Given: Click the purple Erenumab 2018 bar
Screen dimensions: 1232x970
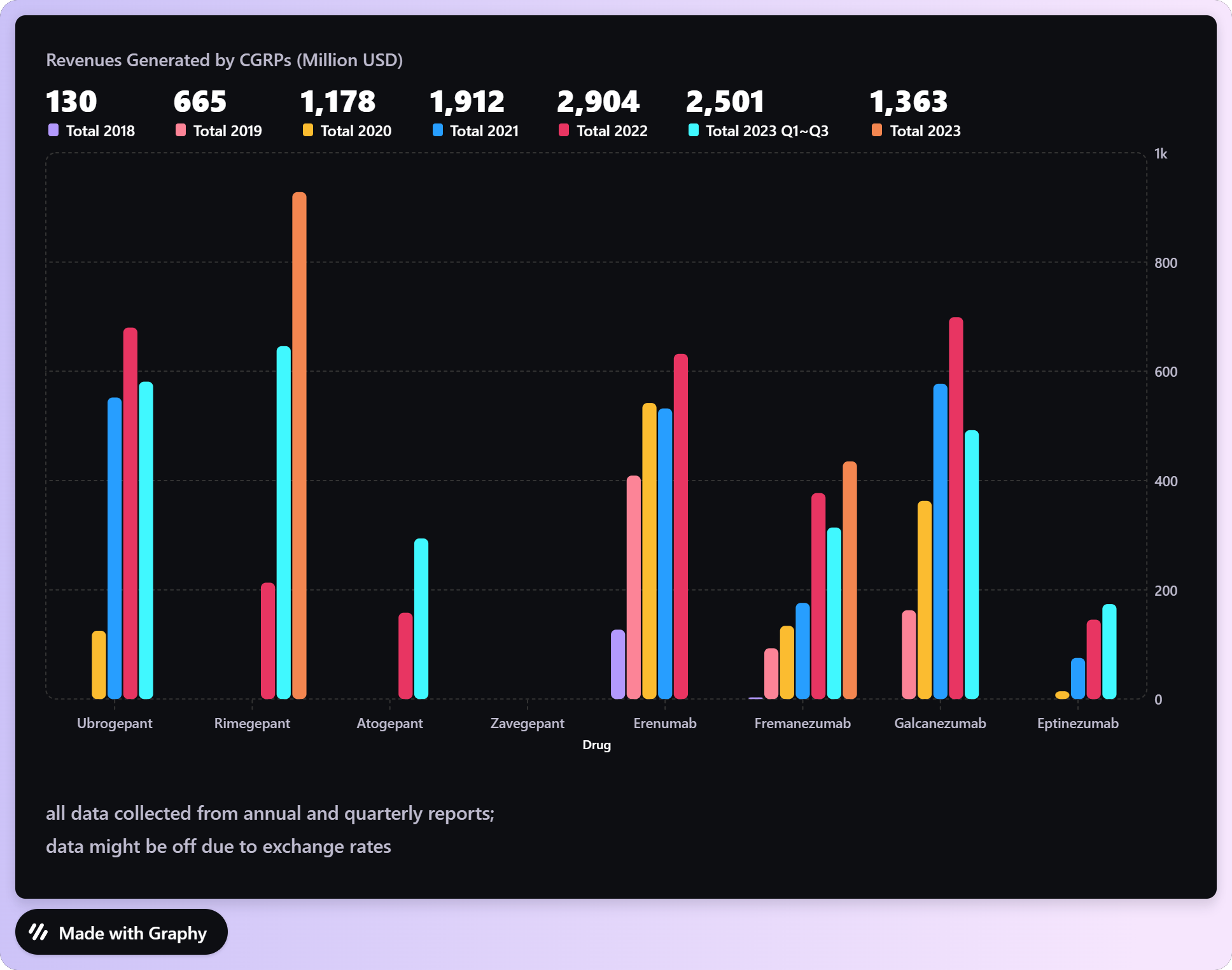Looking at the screenshot, I should click(x=618, y=664).
